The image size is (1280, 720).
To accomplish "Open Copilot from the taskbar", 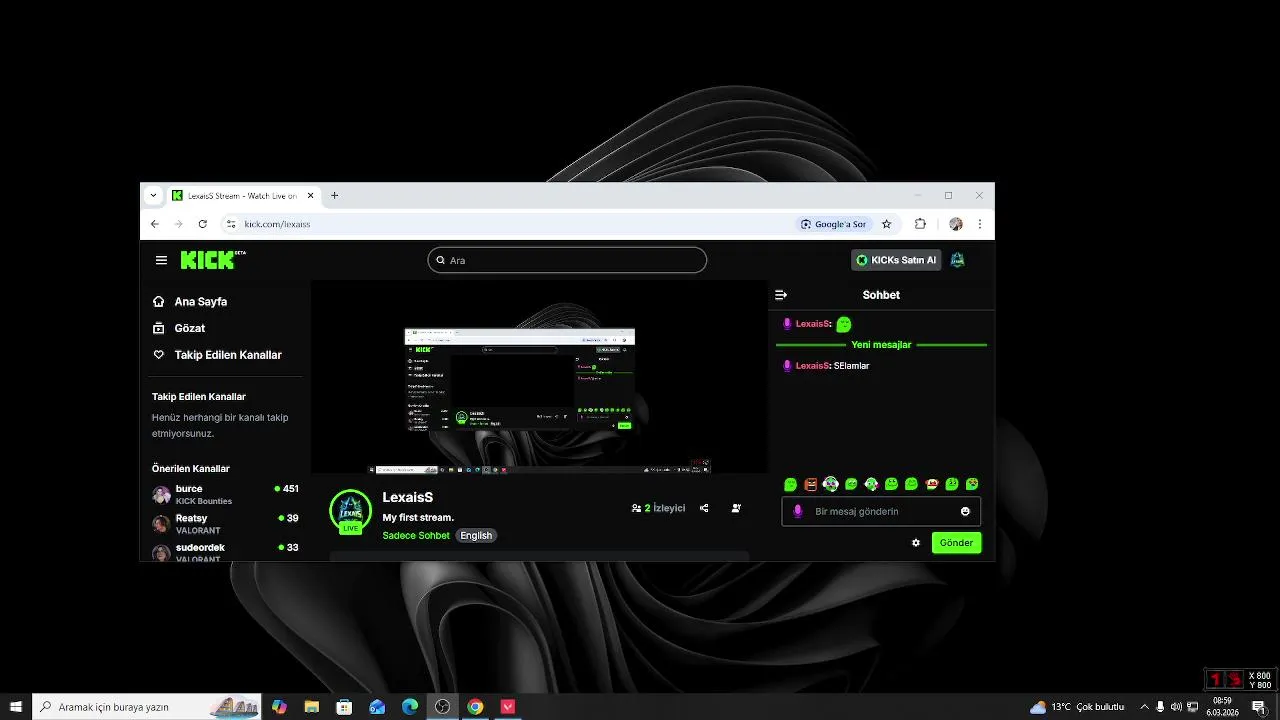I will 279,707.
